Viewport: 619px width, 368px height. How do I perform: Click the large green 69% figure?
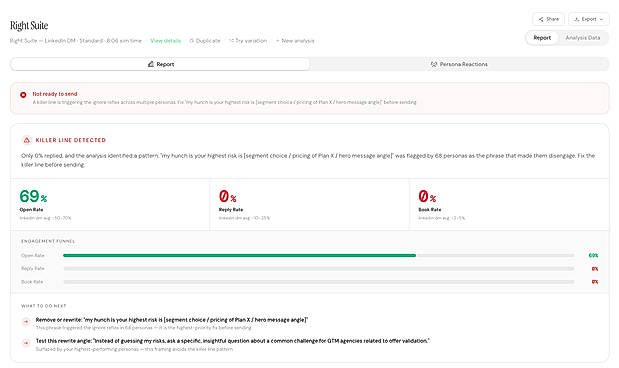pyautogui.click(x=33, y=196)
